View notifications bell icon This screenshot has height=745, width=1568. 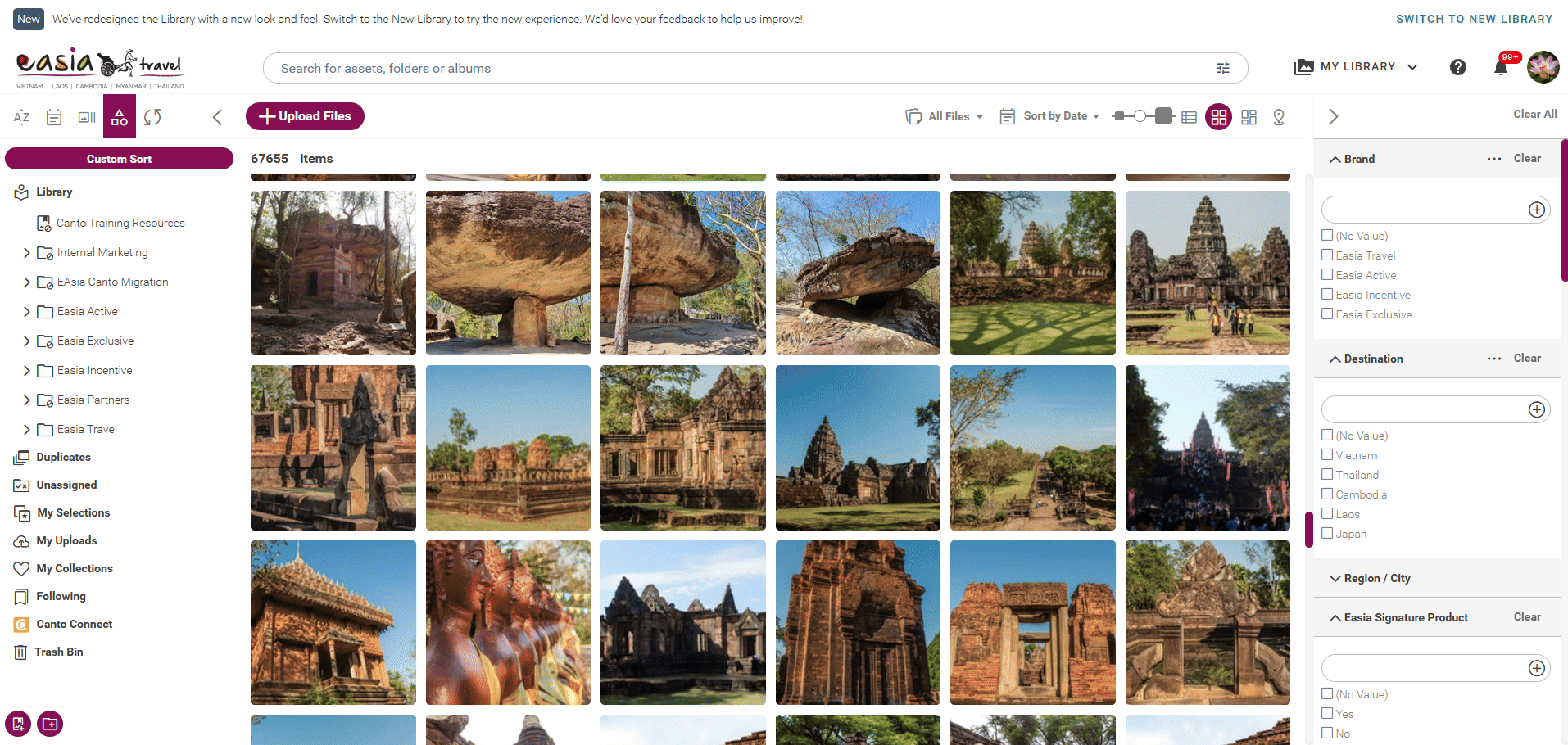(1501, 67)
